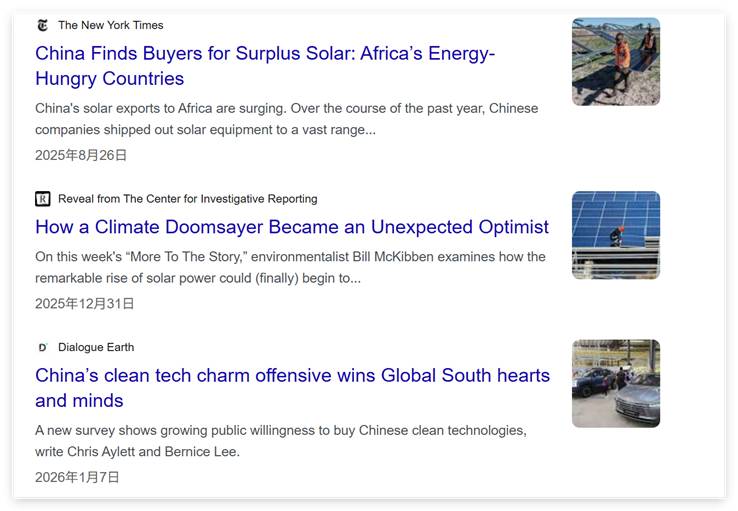Viewport: 738px width, 511px height.
Task: Click the 2025年8月26日 date
Action: [81, 155]
